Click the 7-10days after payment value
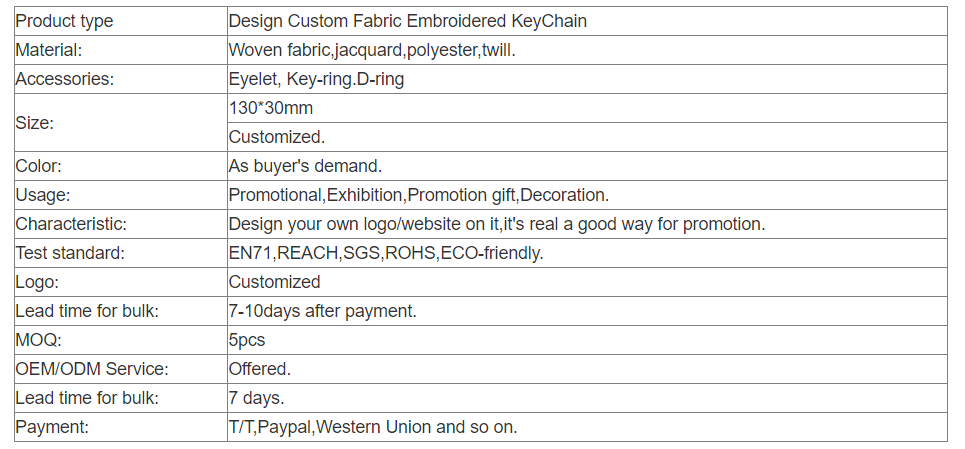Viewport: 965px width, 449px height. click(322, 311)
